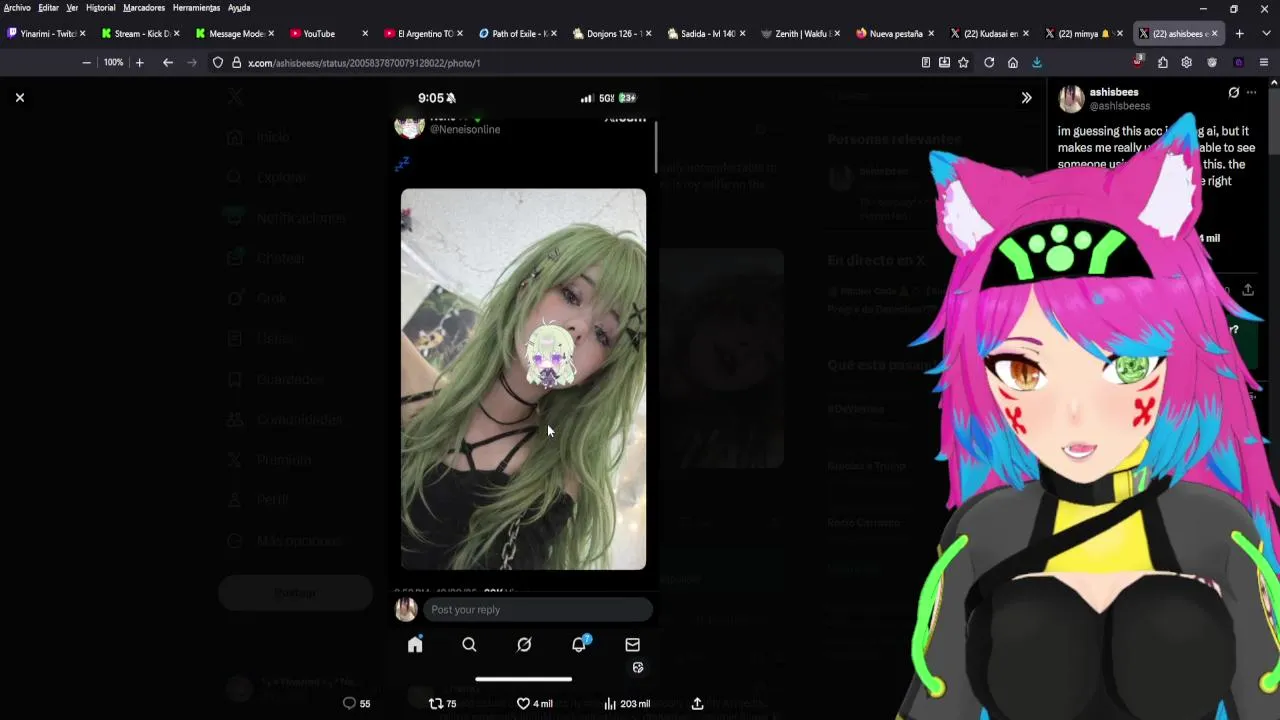Close the photo viewer with X

coord(19,97)
